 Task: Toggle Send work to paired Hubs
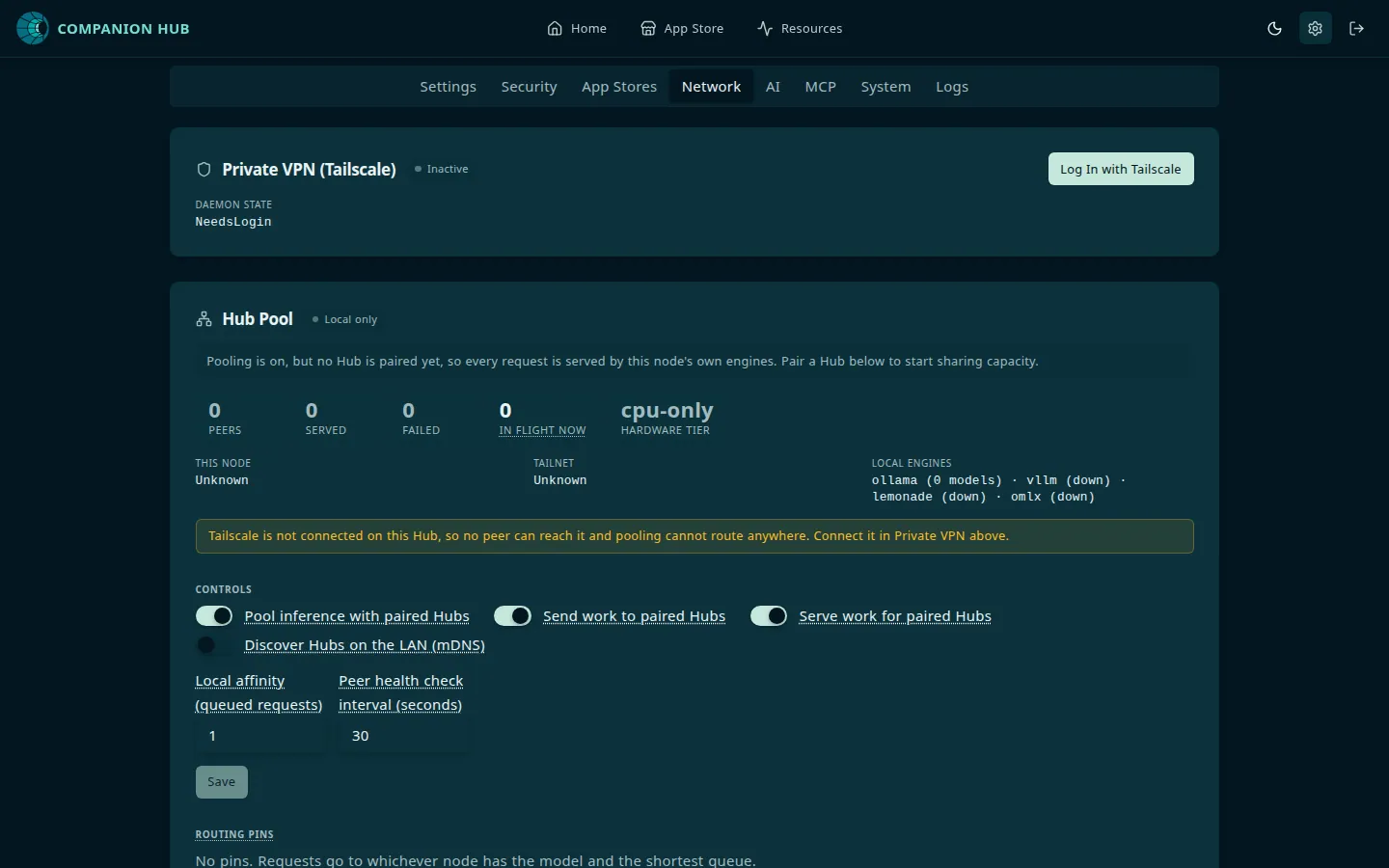pyautogui.click(x=512, y=616)
